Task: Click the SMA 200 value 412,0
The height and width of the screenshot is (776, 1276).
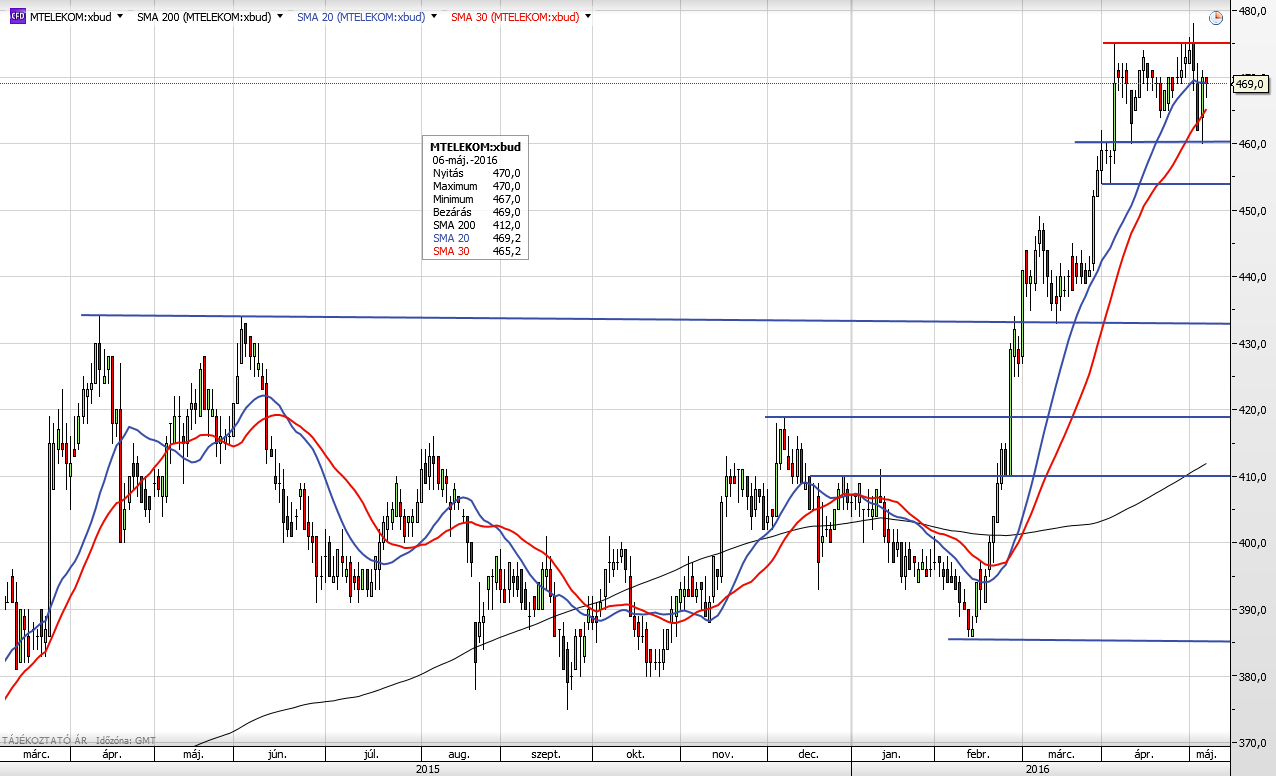Action: 506,225
